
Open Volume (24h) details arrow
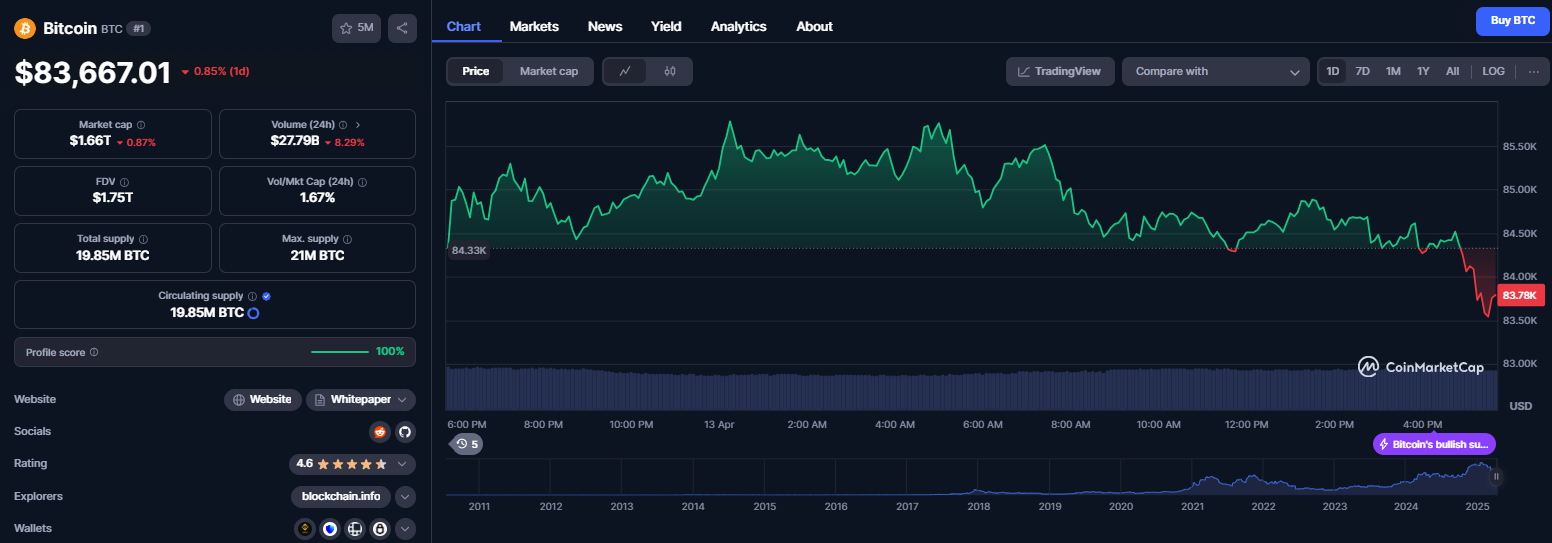[358, 125]
